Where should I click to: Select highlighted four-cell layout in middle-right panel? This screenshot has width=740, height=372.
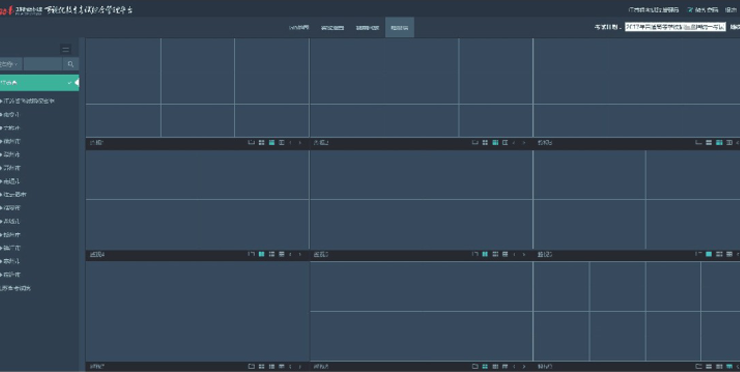pyautogui.click(x=709, y=254)
